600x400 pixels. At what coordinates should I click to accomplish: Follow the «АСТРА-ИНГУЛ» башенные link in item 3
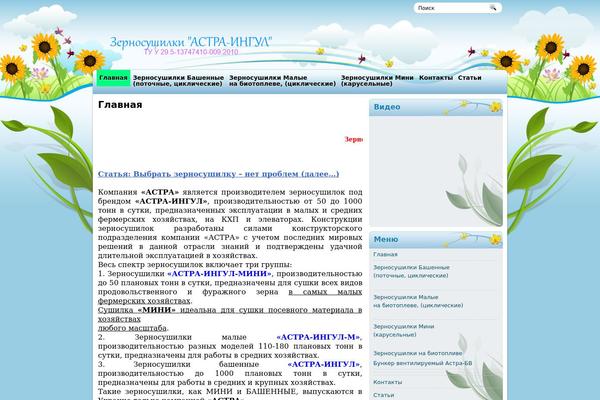(x=324, y=364)
